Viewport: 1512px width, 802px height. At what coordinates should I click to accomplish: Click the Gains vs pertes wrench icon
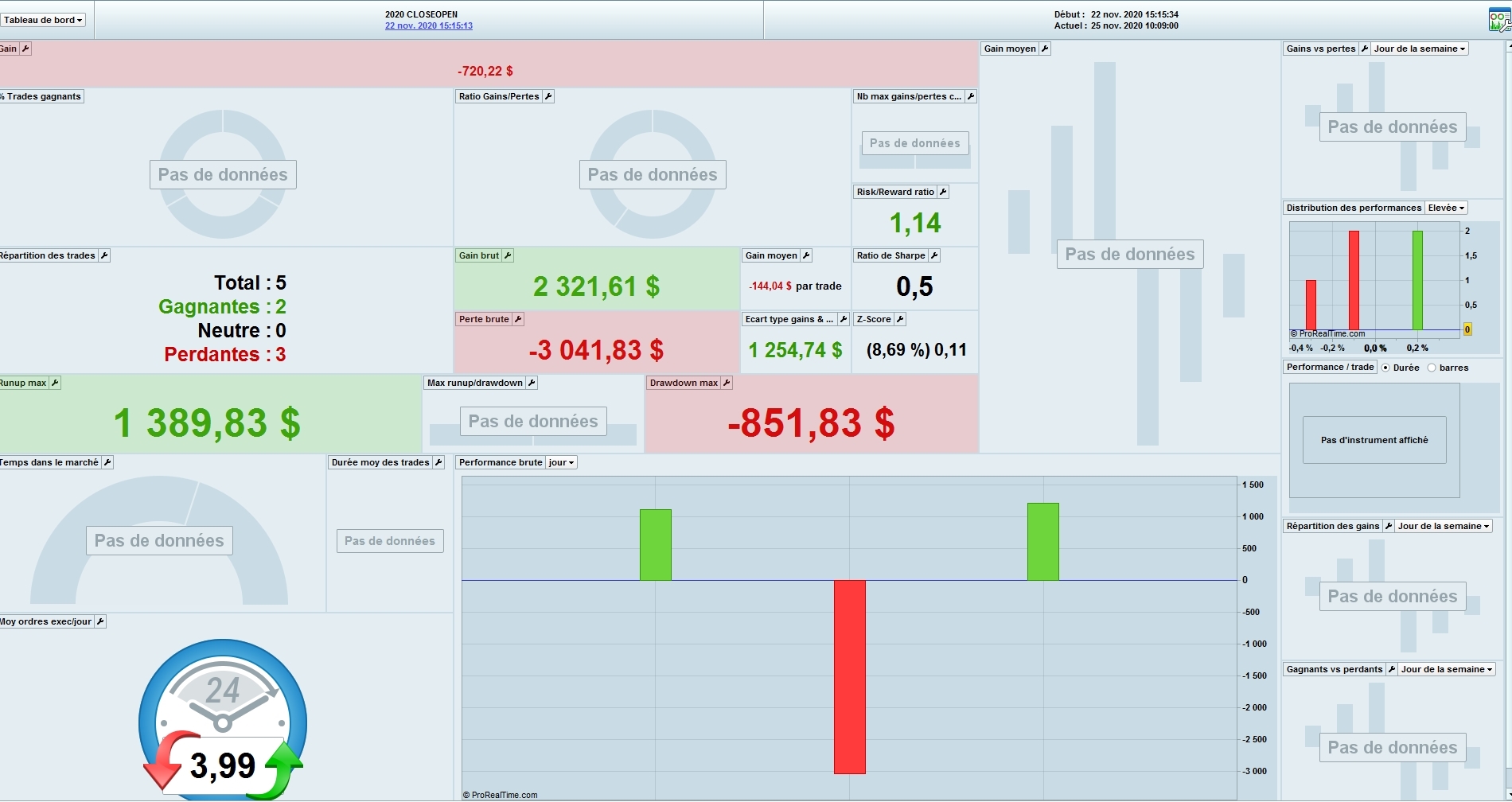1365,49
